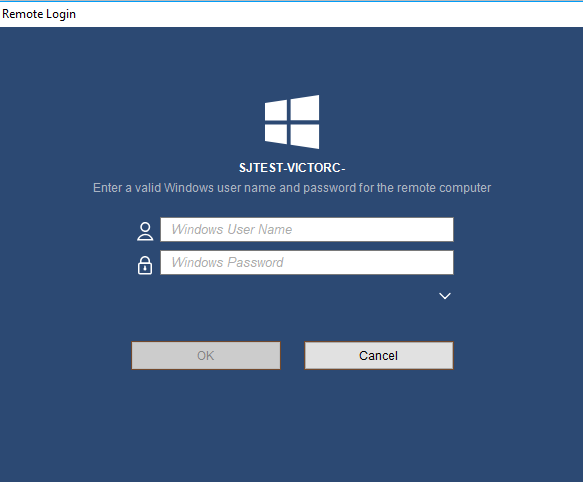Click the person icon left of username box

pos(145,232)
